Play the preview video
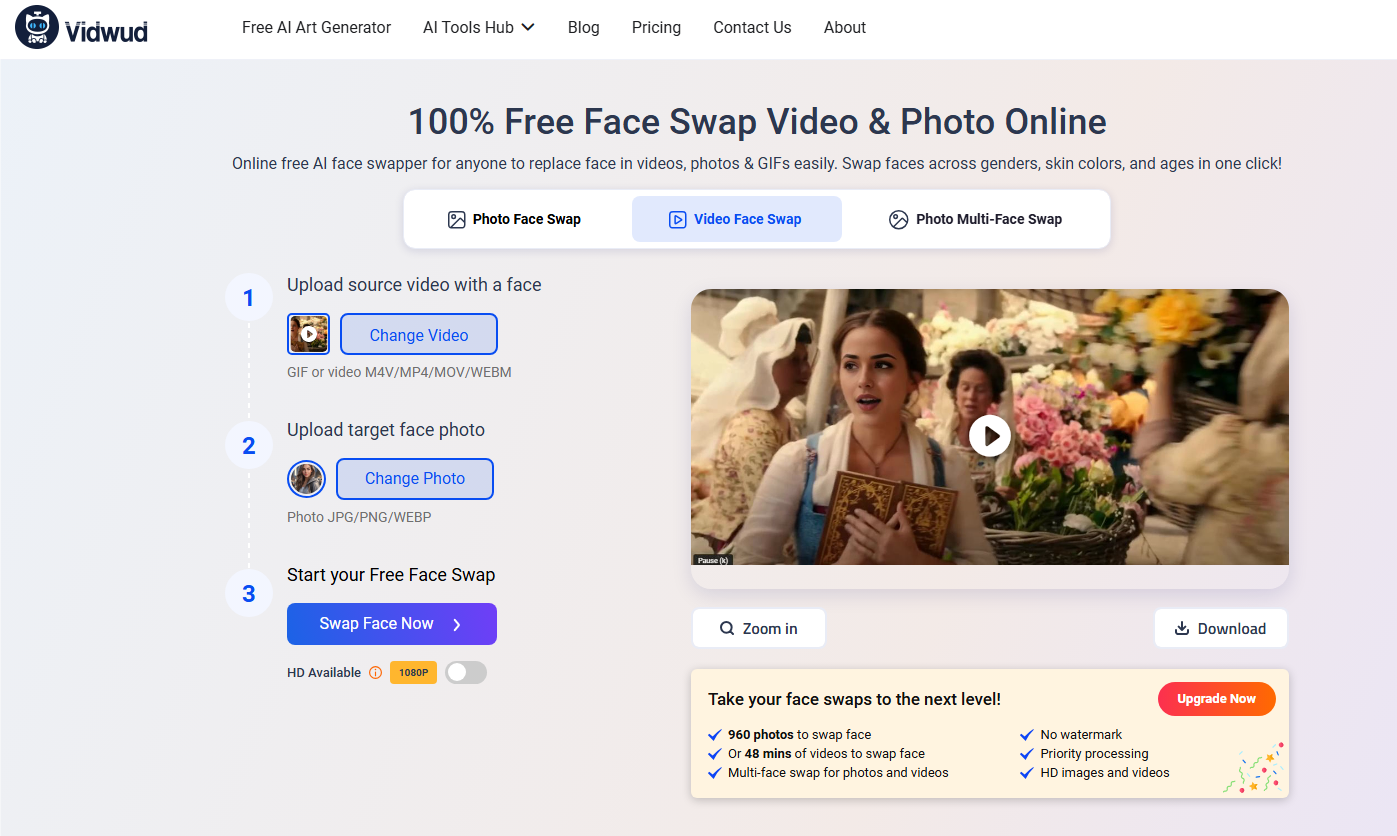The width and height of the screenshot is (1397, 836). [x=990, y=435]
